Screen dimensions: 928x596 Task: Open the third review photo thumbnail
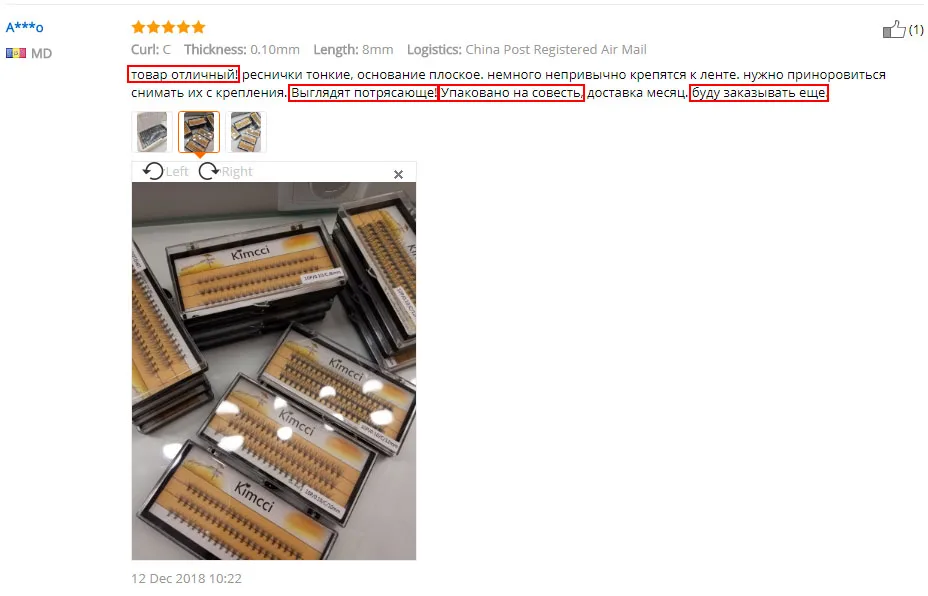[246, 132]
